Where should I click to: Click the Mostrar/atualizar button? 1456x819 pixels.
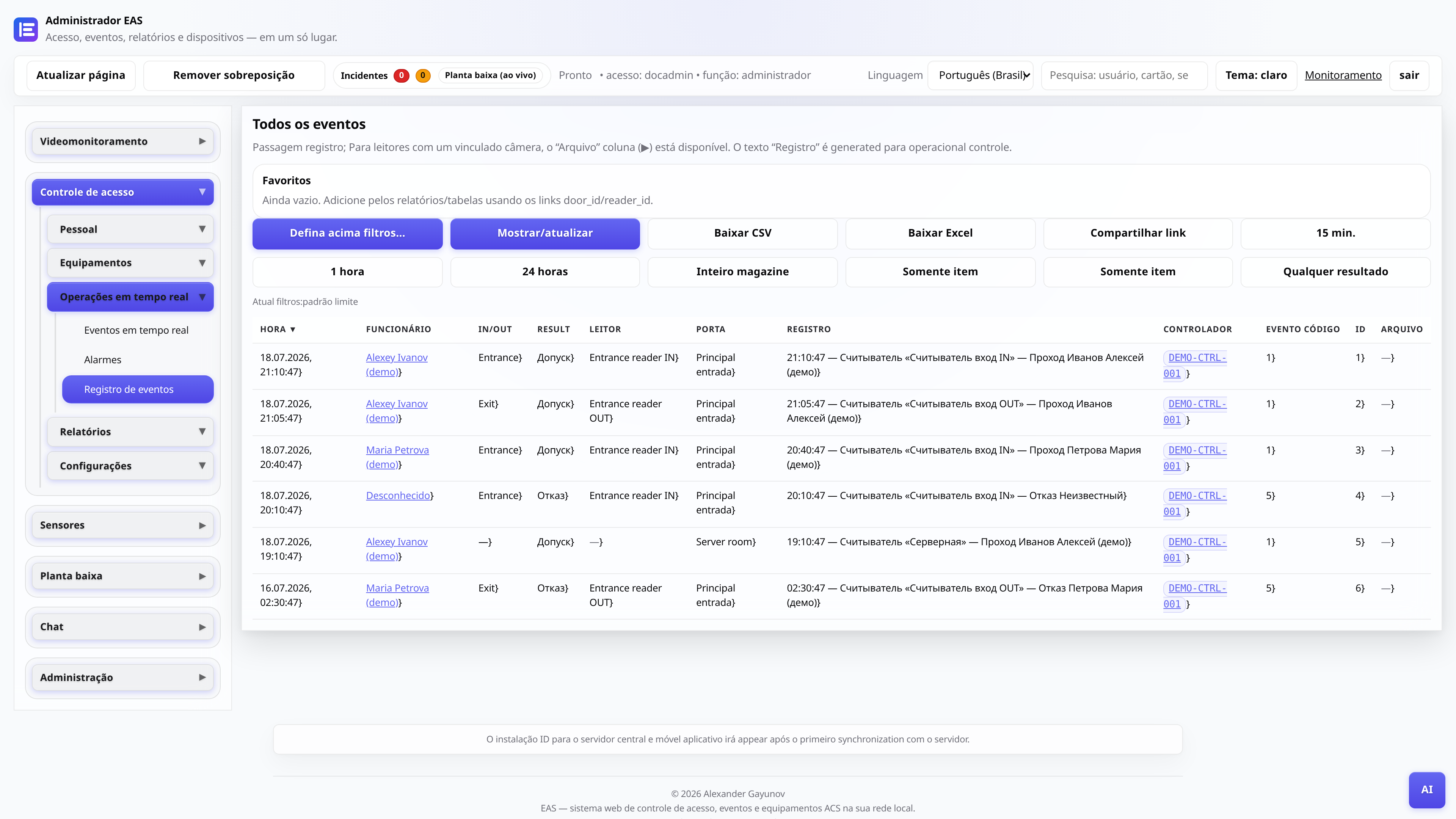(545, 234)
